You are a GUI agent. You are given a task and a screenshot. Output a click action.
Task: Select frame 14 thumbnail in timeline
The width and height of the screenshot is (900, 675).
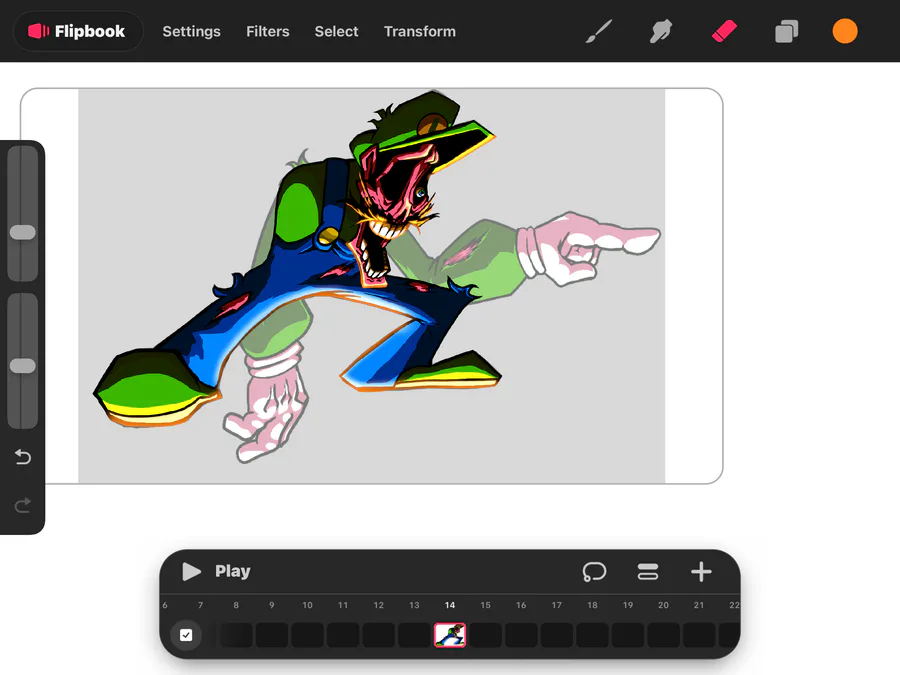(x=450, y=635)
